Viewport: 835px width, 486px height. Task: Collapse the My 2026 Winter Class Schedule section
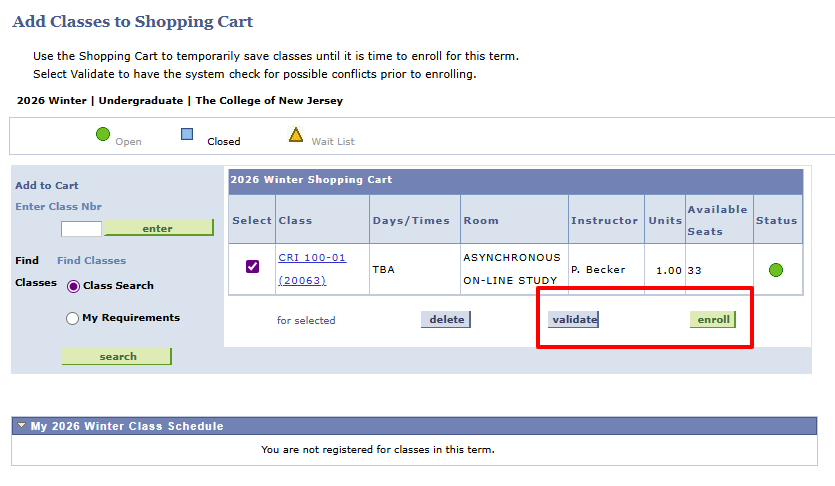coord(21,426)
